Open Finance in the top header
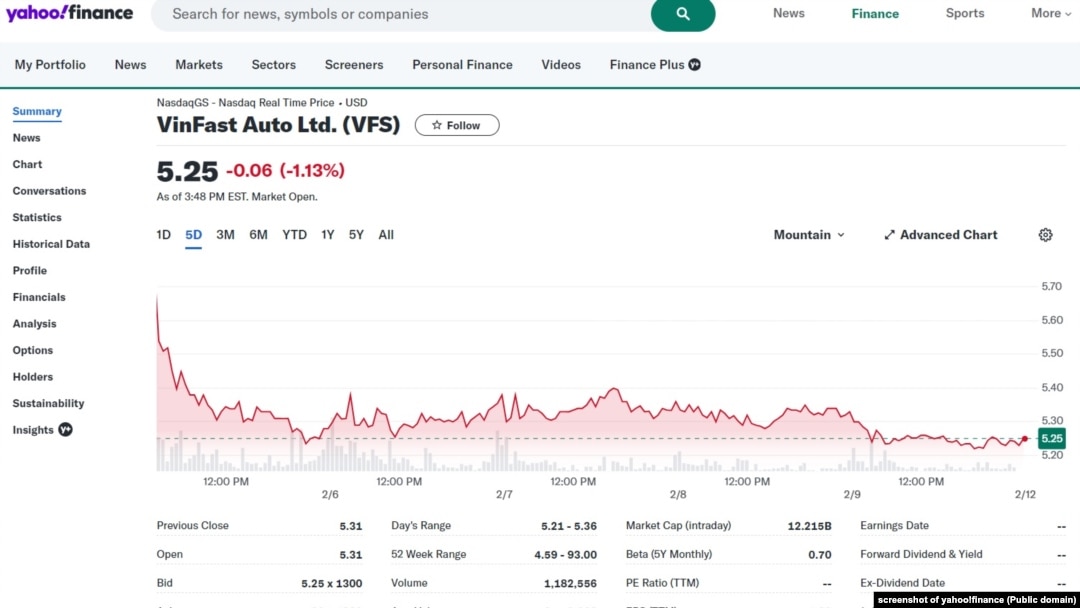Viewport: 1080px width, 608px height. coord(875,14)
